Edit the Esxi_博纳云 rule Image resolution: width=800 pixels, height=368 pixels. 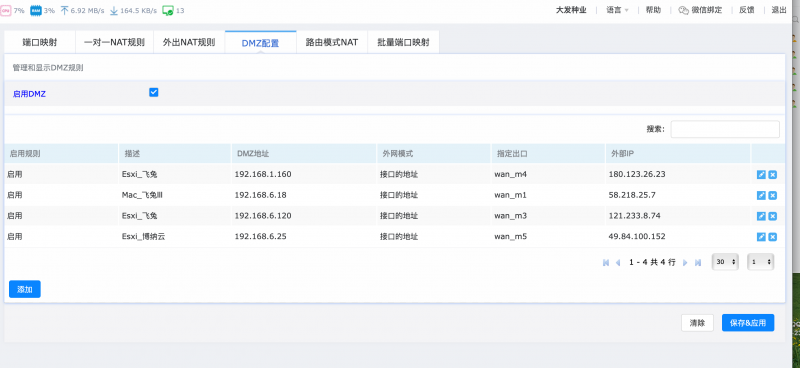761,237
